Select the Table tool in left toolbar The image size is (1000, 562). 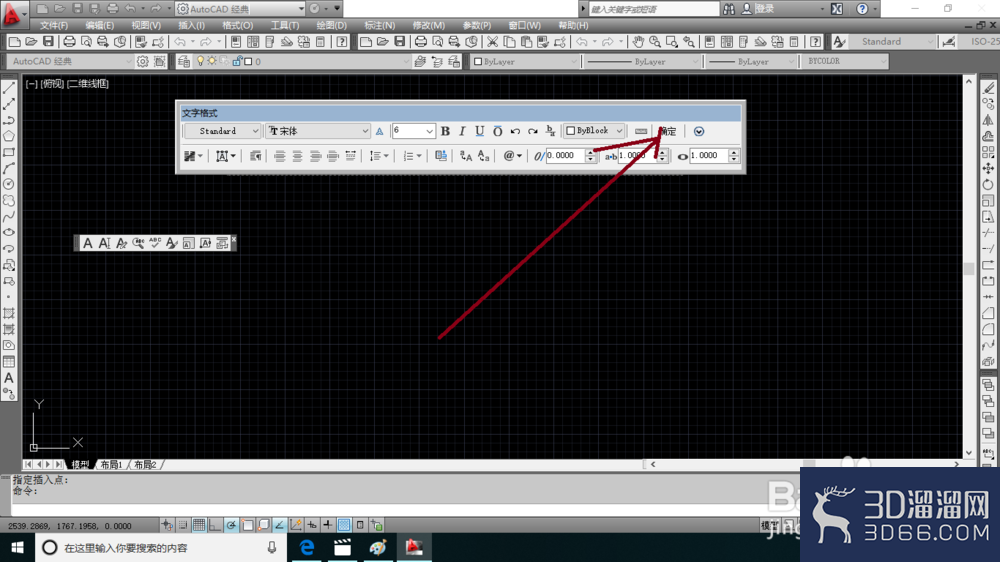pyautogui.click(x=9, y=362)
